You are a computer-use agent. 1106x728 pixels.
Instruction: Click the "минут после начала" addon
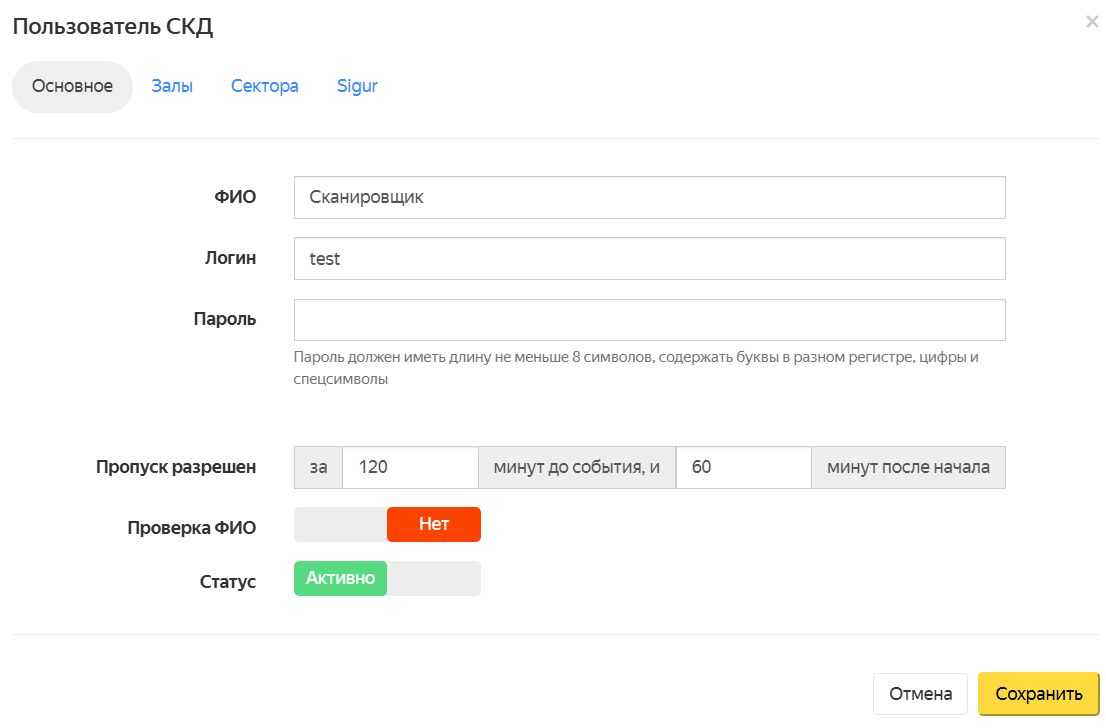tap(908, 467)
